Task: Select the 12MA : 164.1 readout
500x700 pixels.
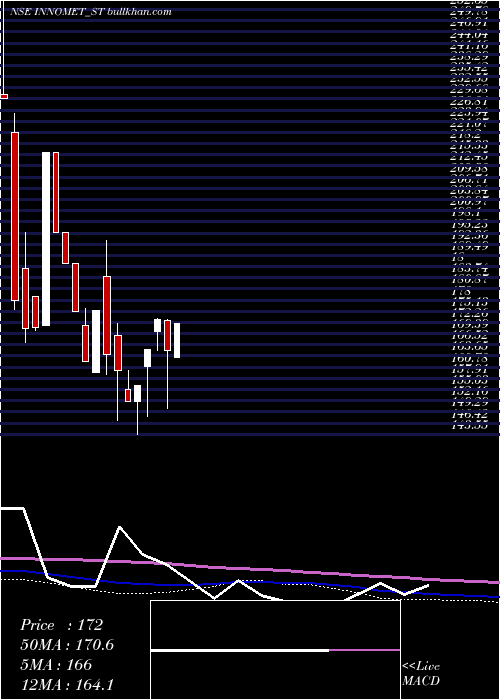Action: (x=67, y=685)
